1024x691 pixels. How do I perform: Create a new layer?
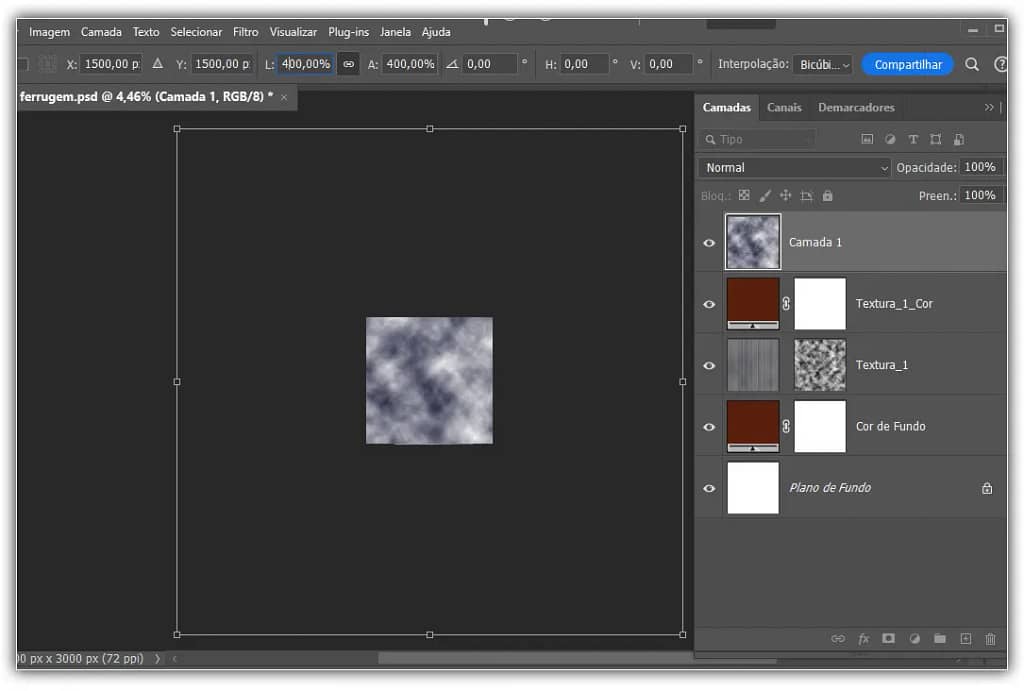[x=965, y=638]
